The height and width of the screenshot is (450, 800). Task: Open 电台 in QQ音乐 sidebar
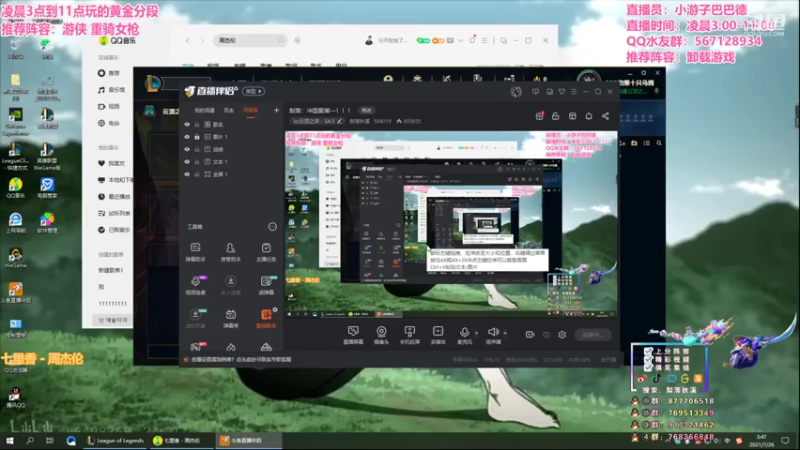pyautogui.click(x=110, y=123)
